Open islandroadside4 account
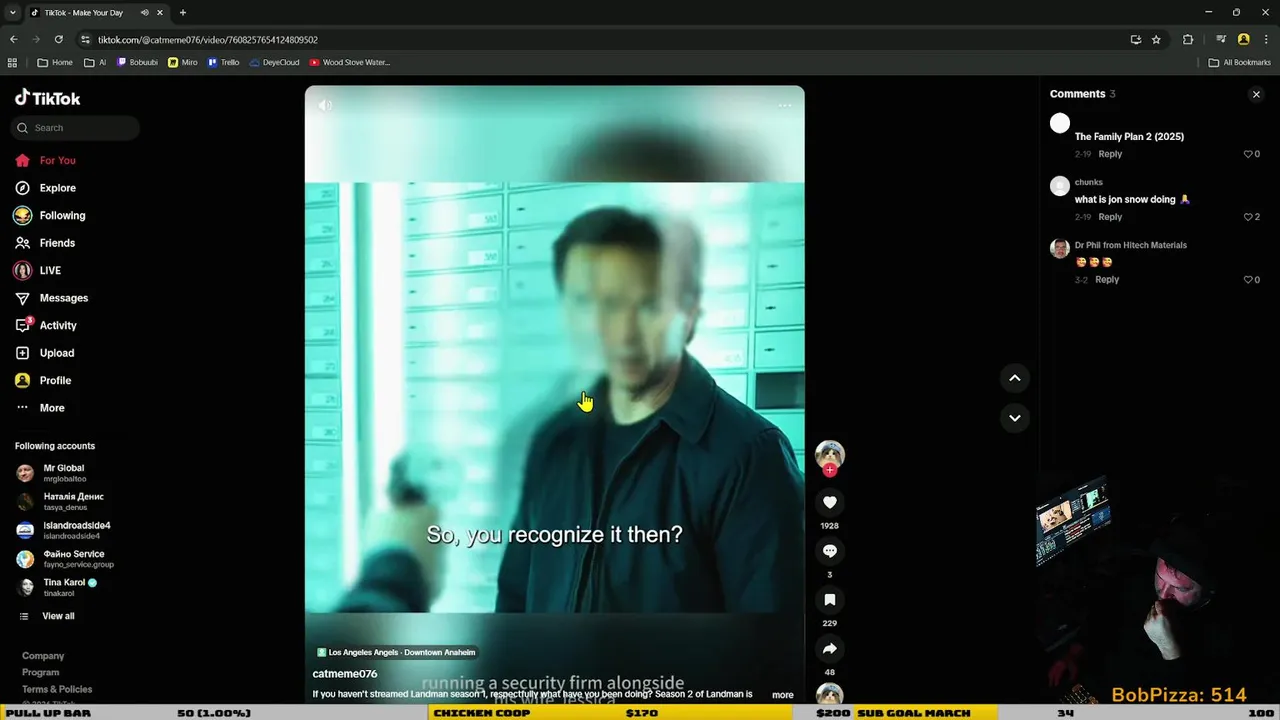The width and height of the screenshot is (1280, 720). (63, 530)
